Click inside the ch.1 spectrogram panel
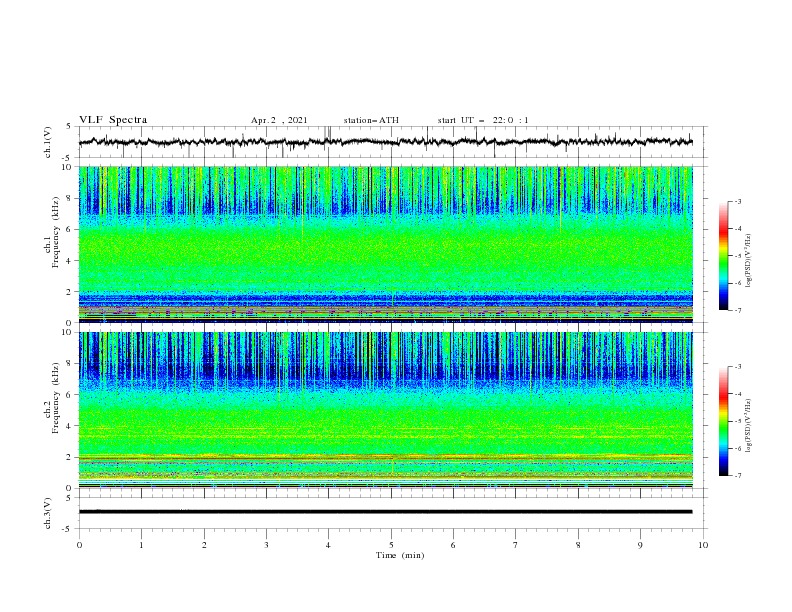 (x=385, y=244)
